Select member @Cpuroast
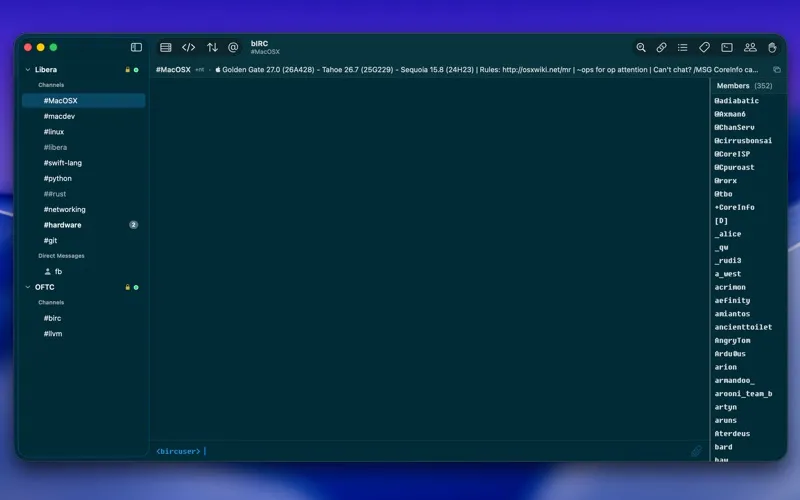Screen dimensions: 800x500 [x=734, y=167]
